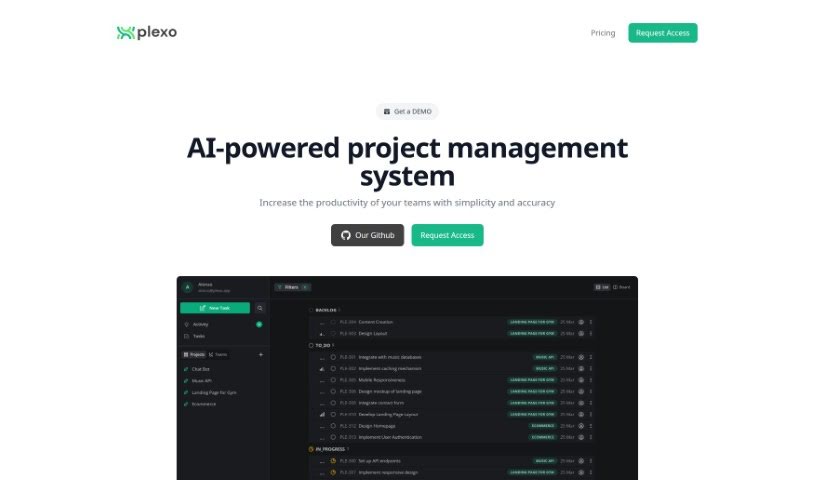815x480 pixels.
Task: Click Request Access below the subheading
Action: click(448, 235)
